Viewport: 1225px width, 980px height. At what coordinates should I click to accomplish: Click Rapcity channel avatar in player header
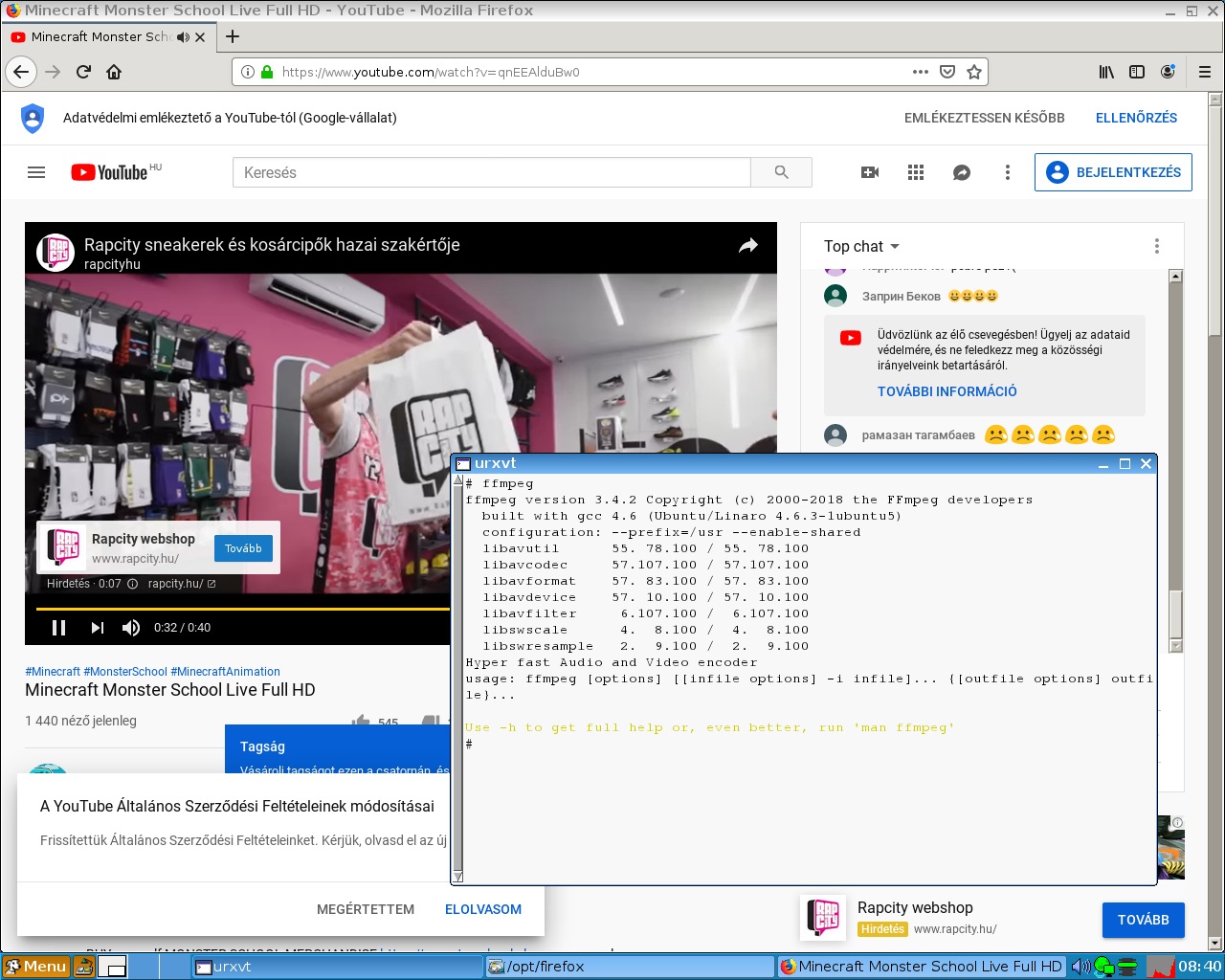pos(56,253)
